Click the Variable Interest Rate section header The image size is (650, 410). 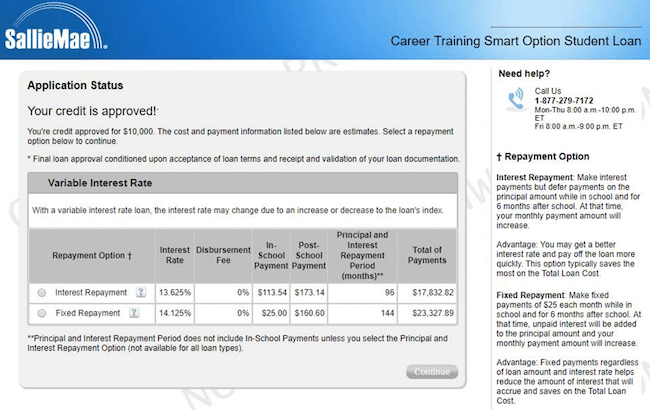click(x=243, y=183)
